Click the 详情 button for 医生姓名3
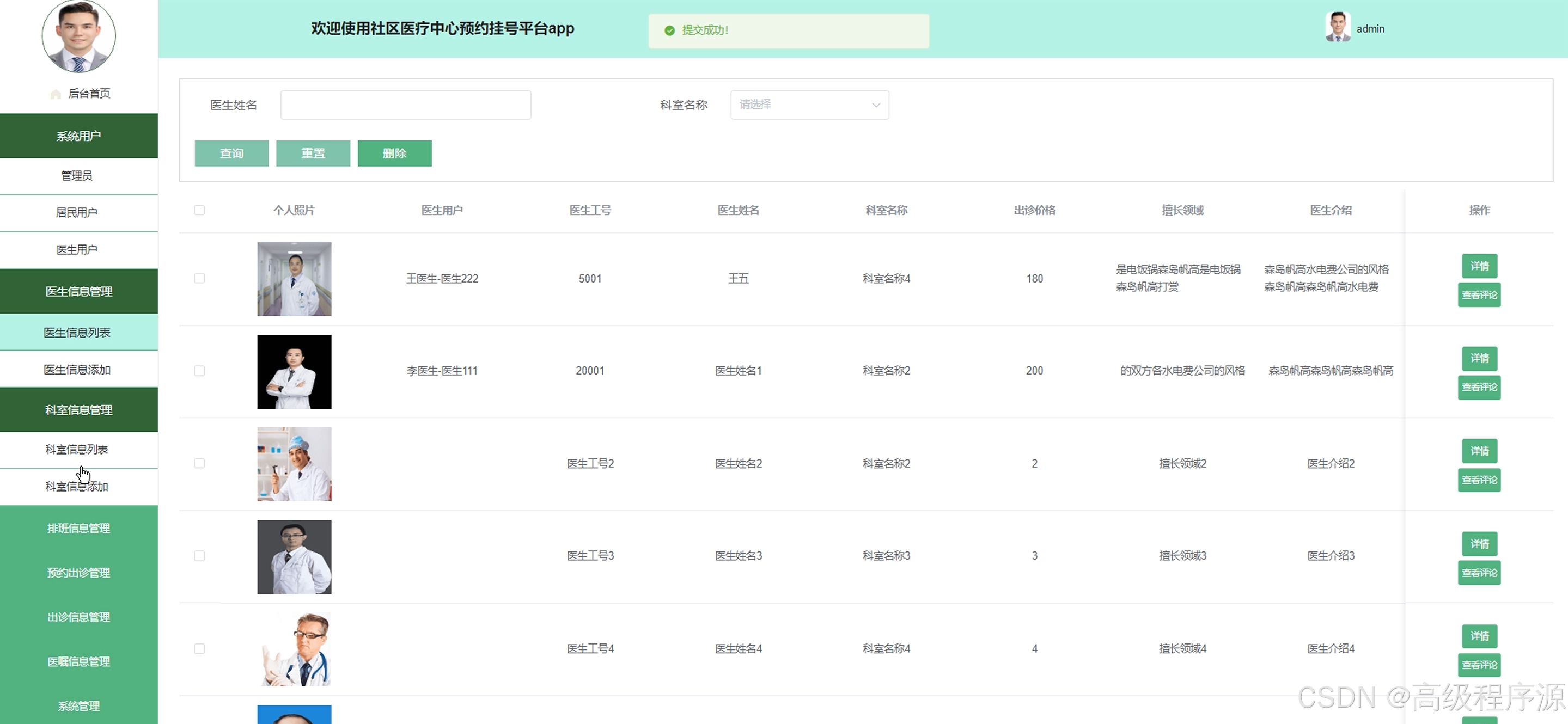Image resolution: width=1568 pixels, height=724 pixels. coord(1479,543)
